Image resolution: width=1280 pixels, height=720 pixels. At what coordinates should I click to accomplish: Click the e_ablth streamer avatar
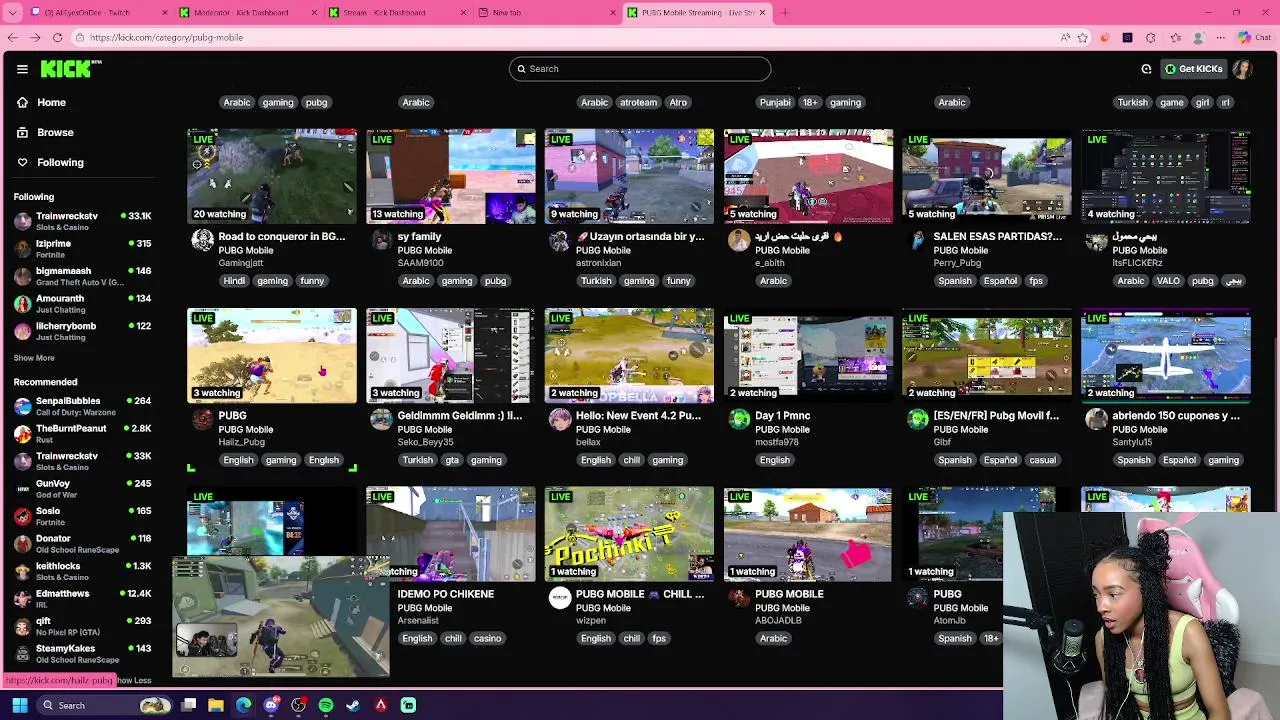pos(739,240)
